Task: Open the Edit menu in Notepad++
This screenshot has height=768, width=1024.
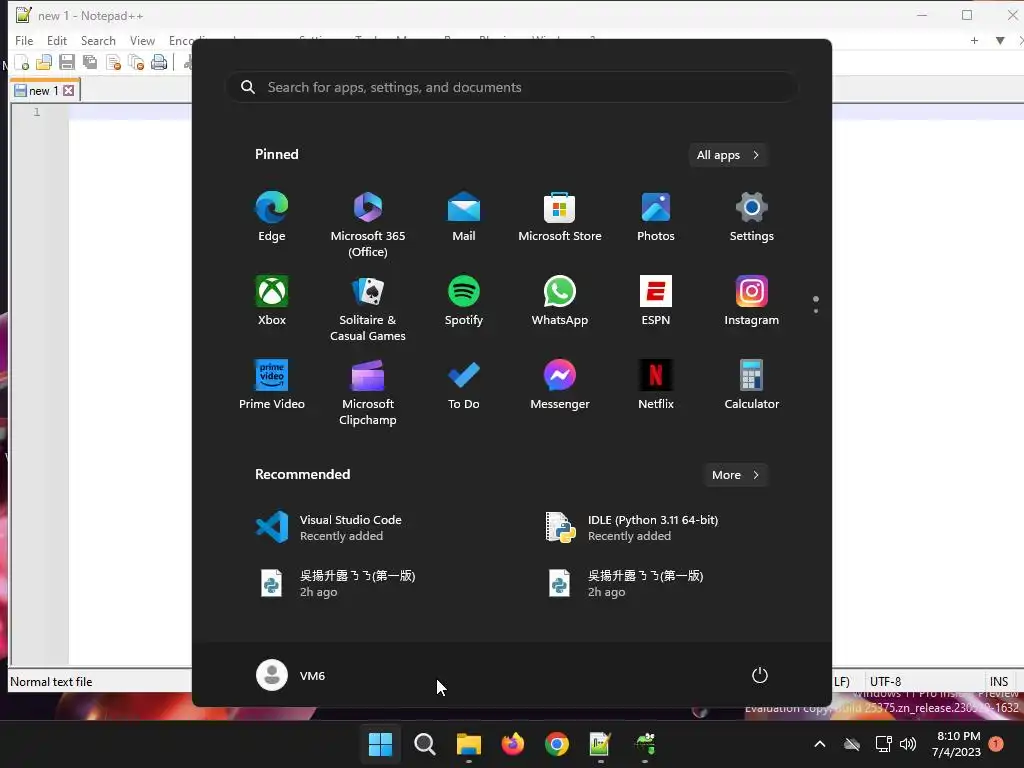Action: 57,40
